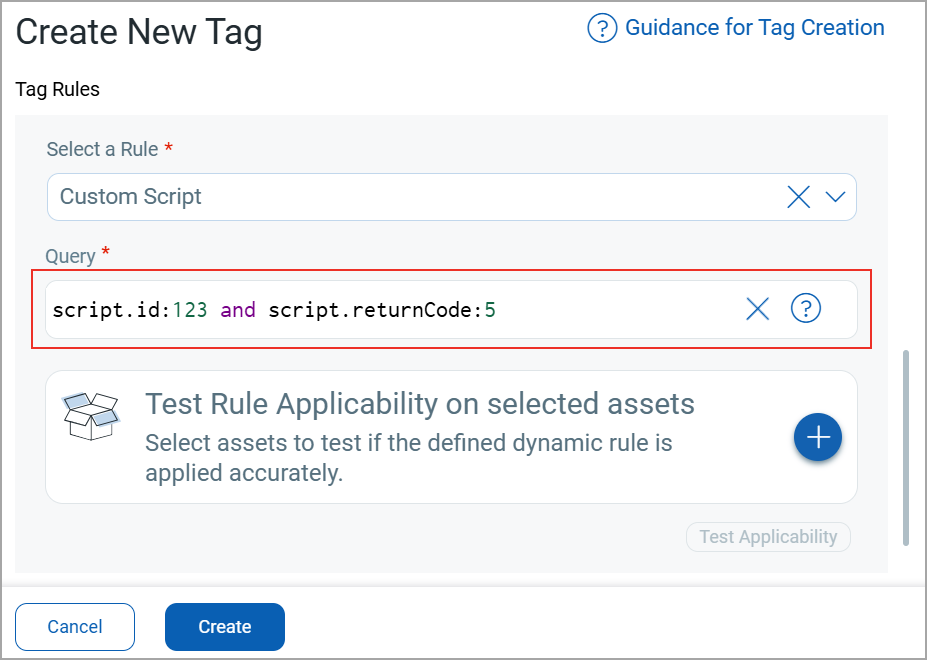Add assets with the blue plus button
The height and width of the screenshot is (660, 927).
818,437
